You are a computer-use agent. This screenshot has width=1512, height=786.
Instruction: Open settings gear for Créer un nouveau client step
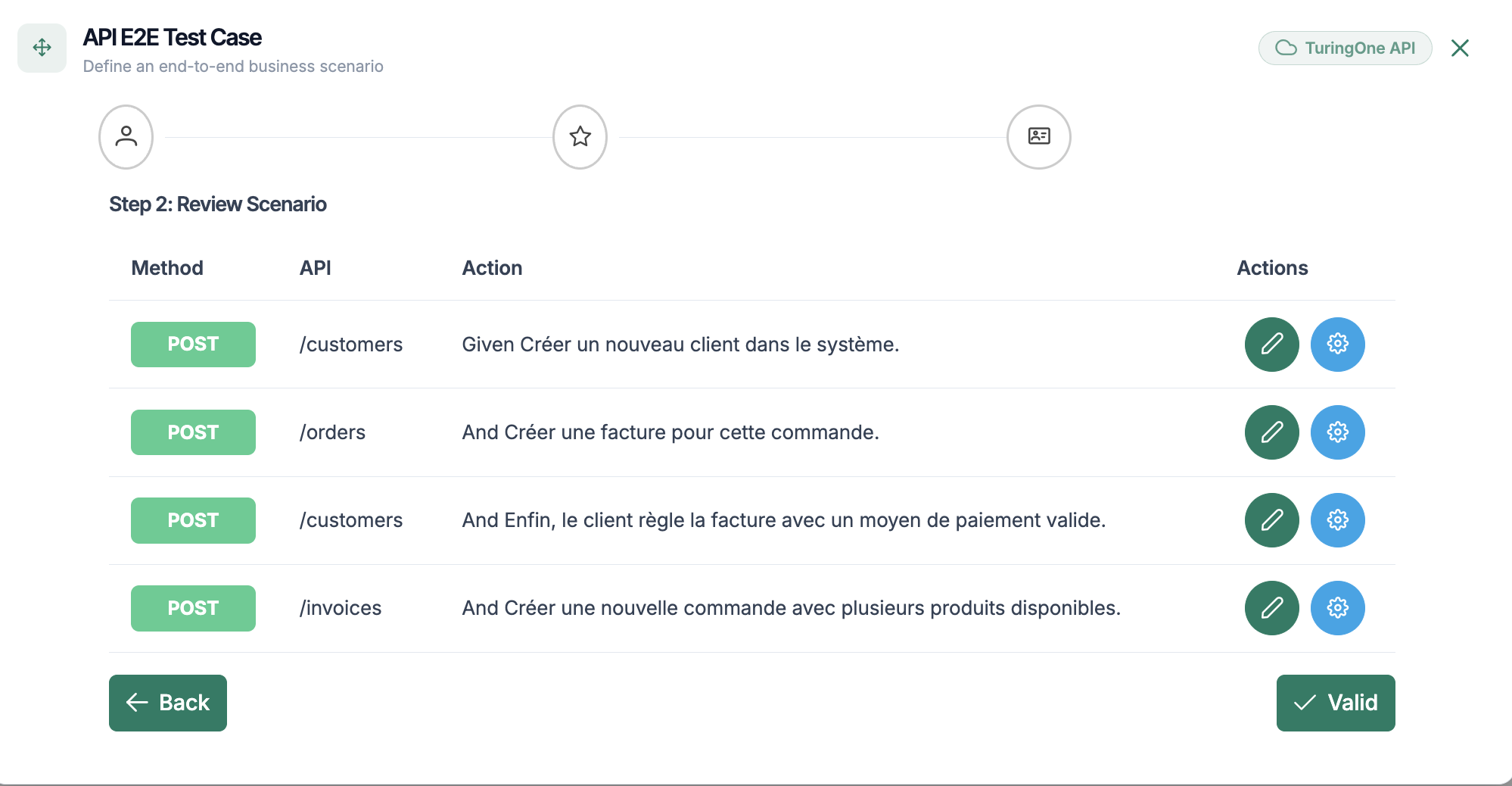[x=1337, y=345]
